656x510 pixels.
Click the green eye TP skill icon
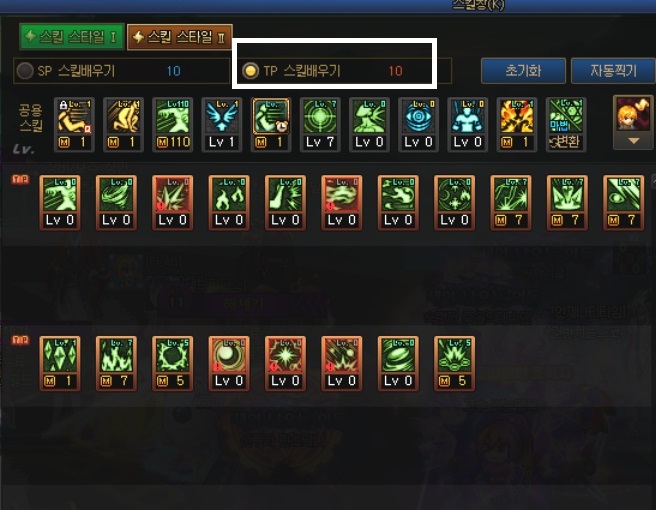click(x=623, y=202)
